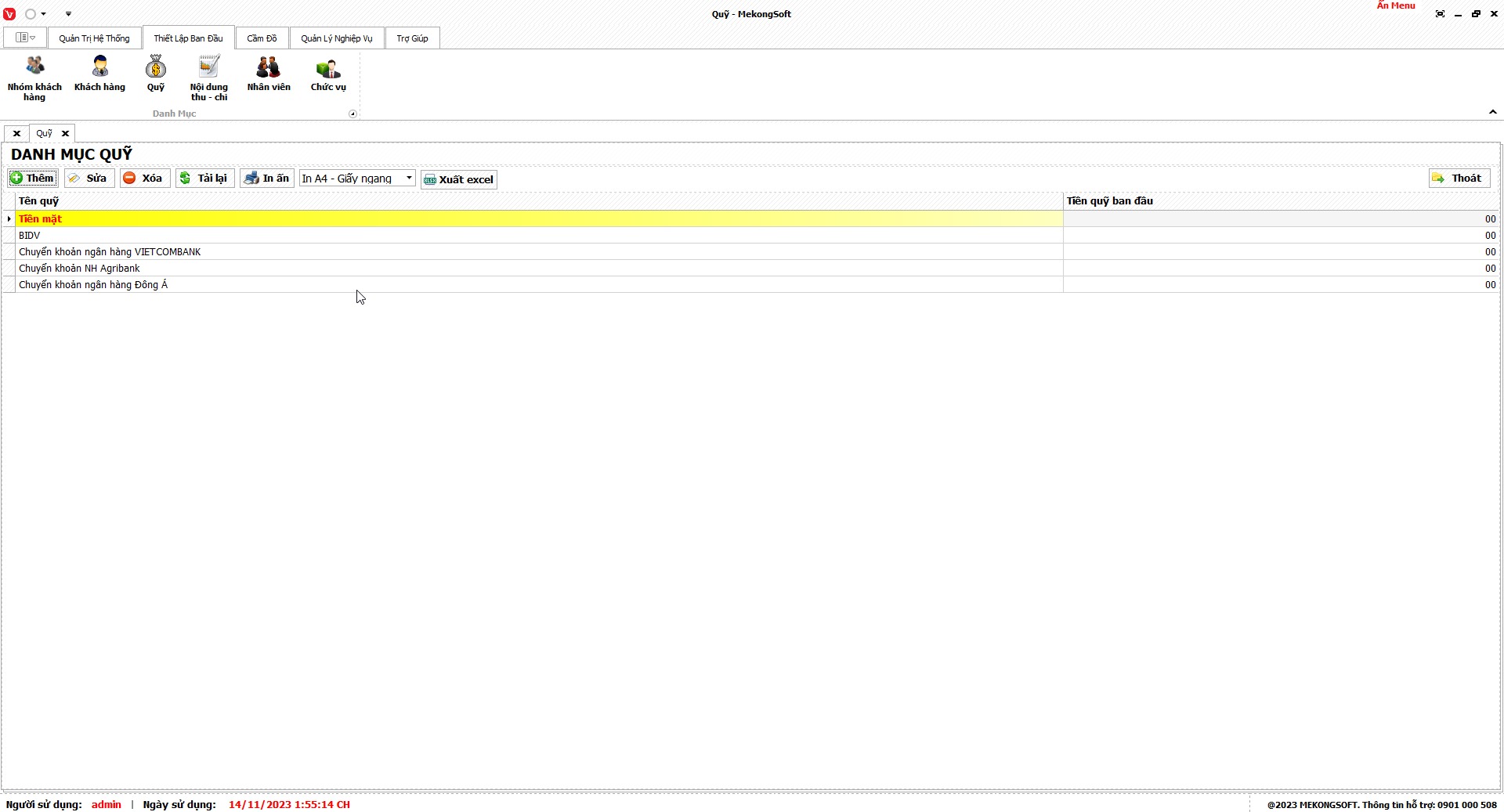Viewport: 1504px width, 812px height.
Task: Exit the form with Thoát
Action: click(x=1459, y=179)
